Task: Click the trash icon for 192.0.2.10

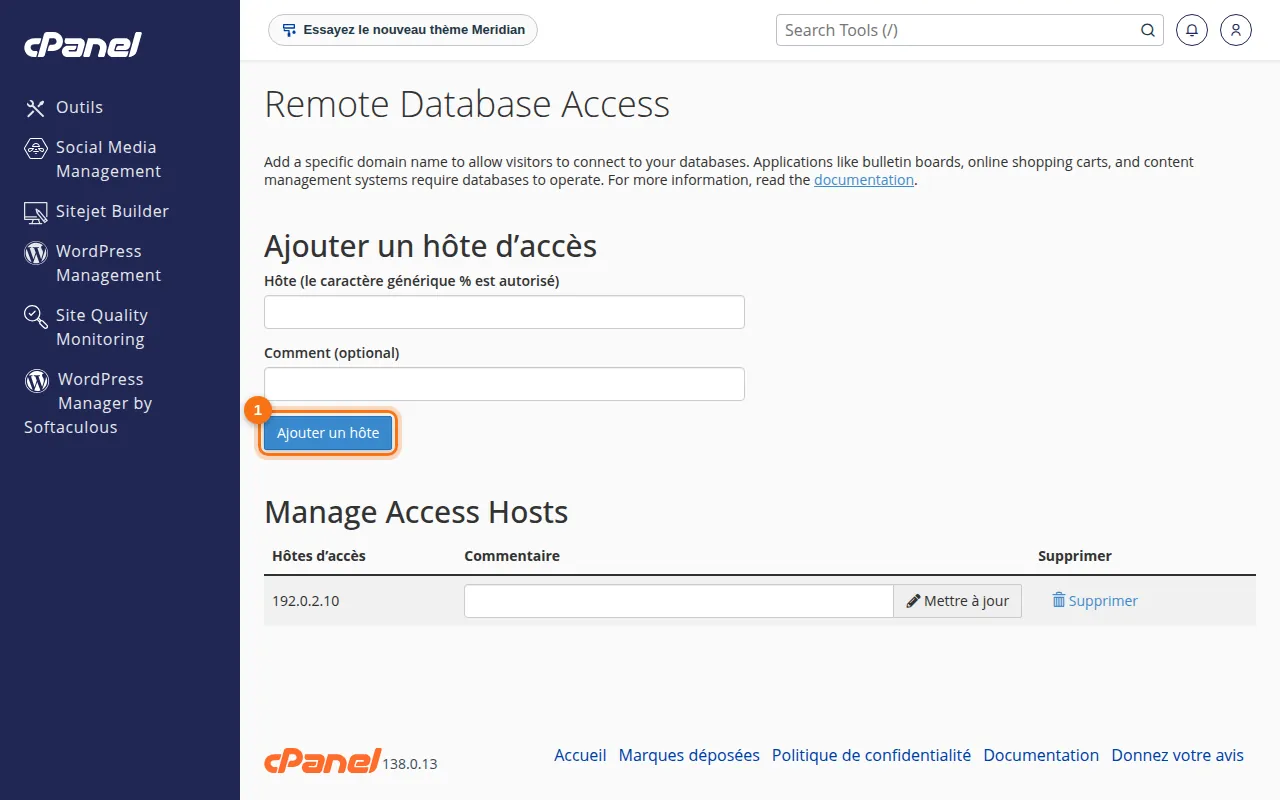Action: [1059, 600]
